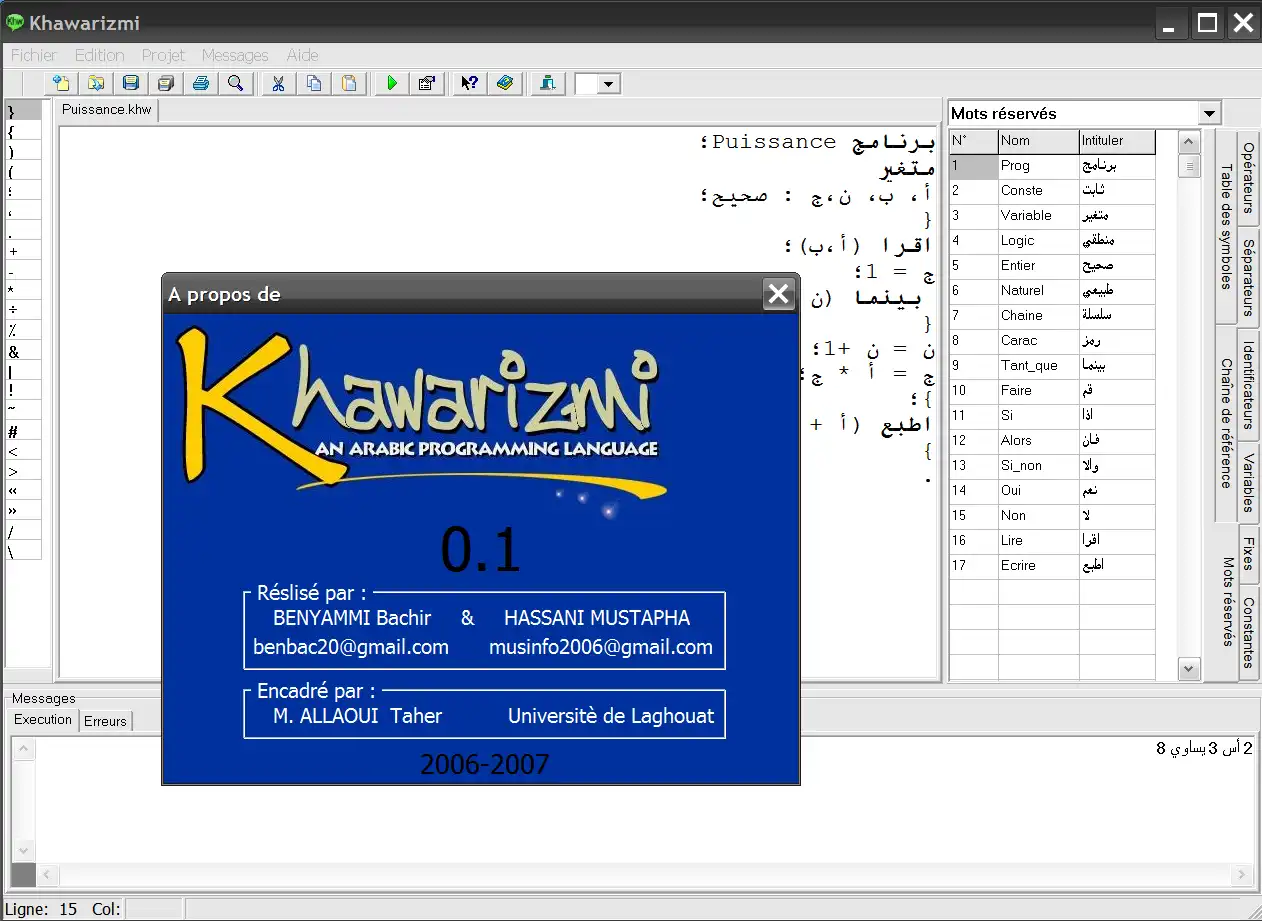Click the Nom column header

coord(1038,141)
